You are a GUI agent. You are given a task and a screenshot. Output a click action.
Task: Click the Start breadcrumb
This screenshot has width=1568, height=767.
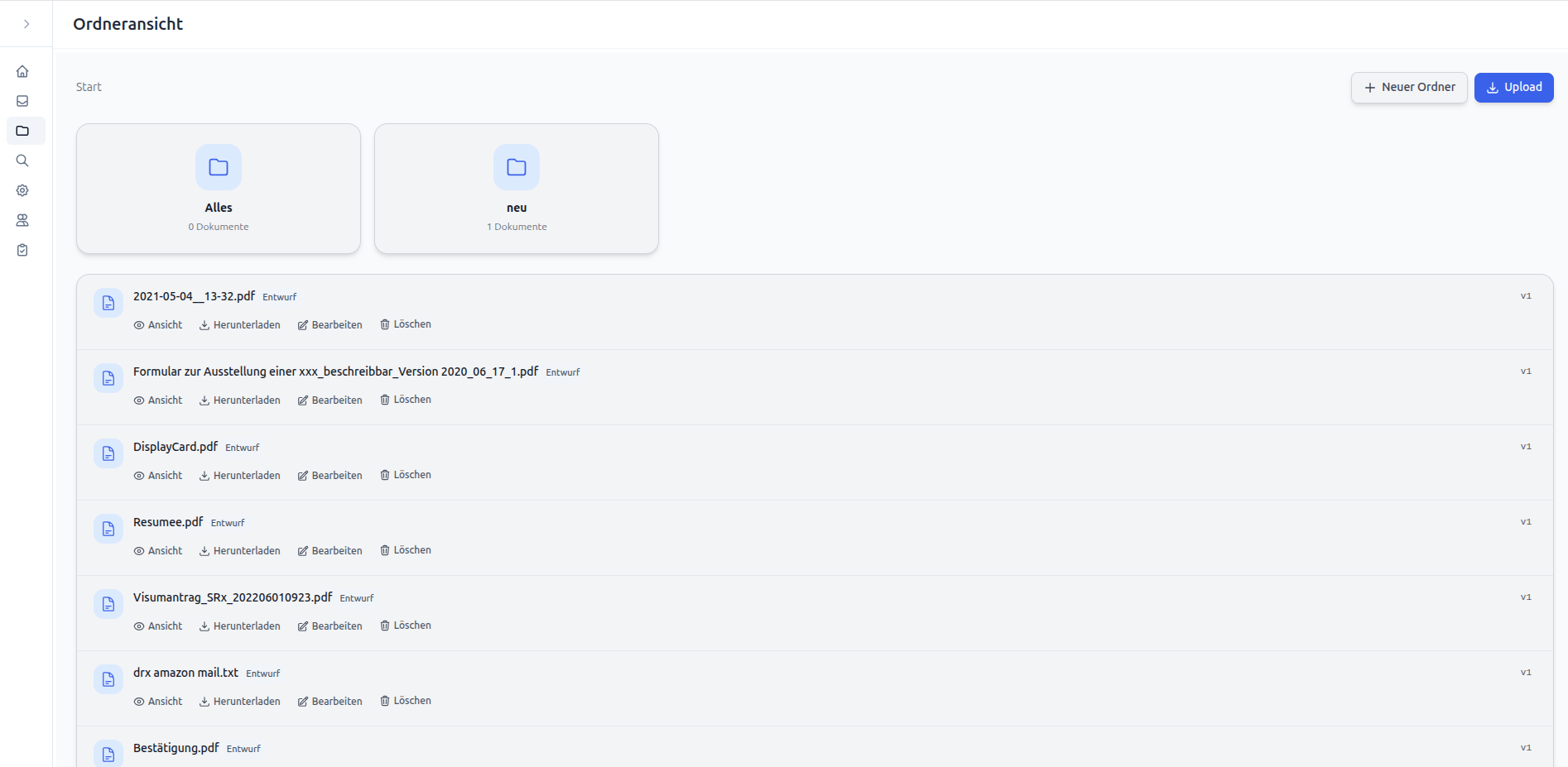point(89,87)
